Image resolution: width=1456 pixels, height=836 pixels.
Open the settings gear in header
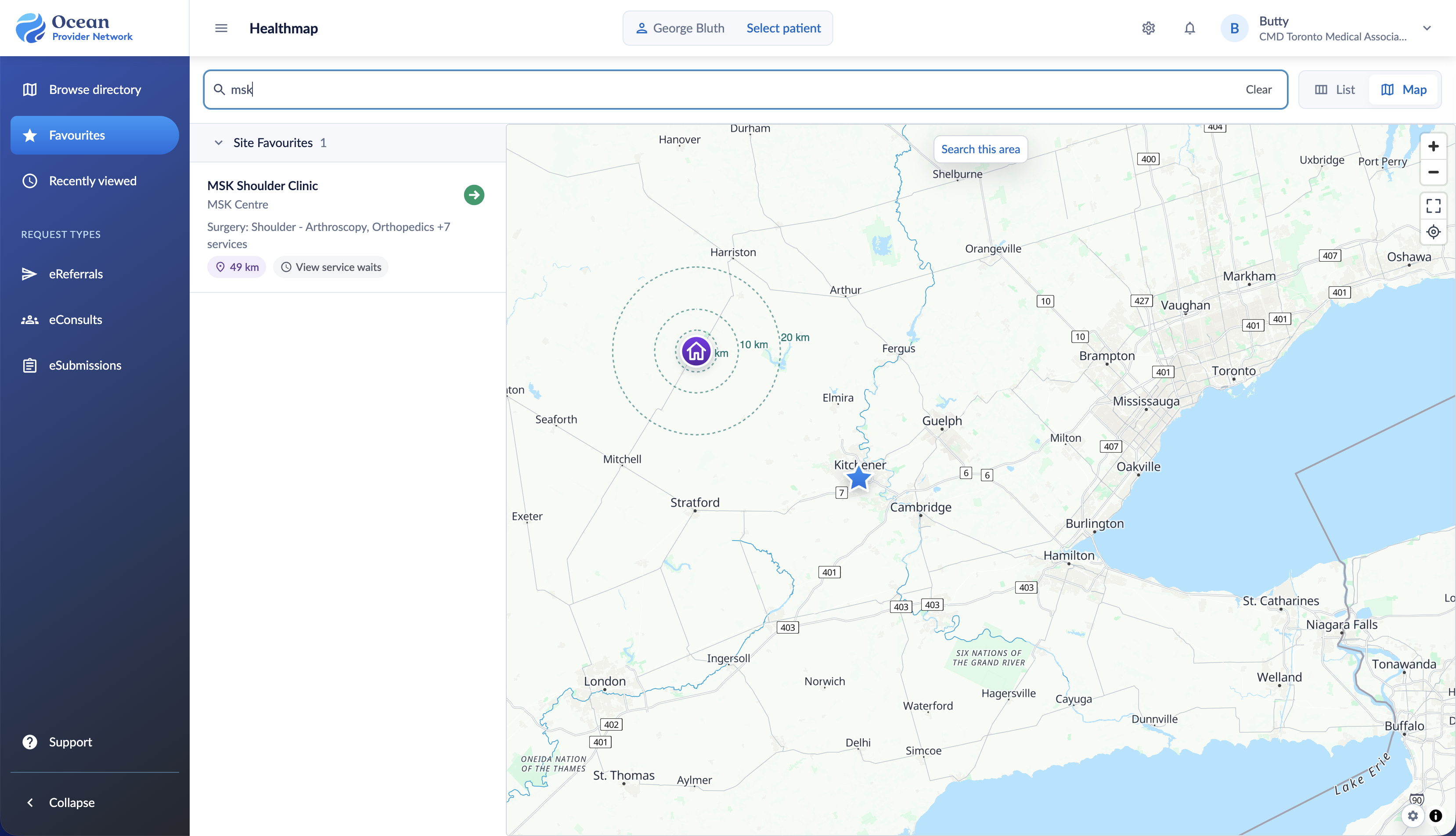(x=1148, y=28)
